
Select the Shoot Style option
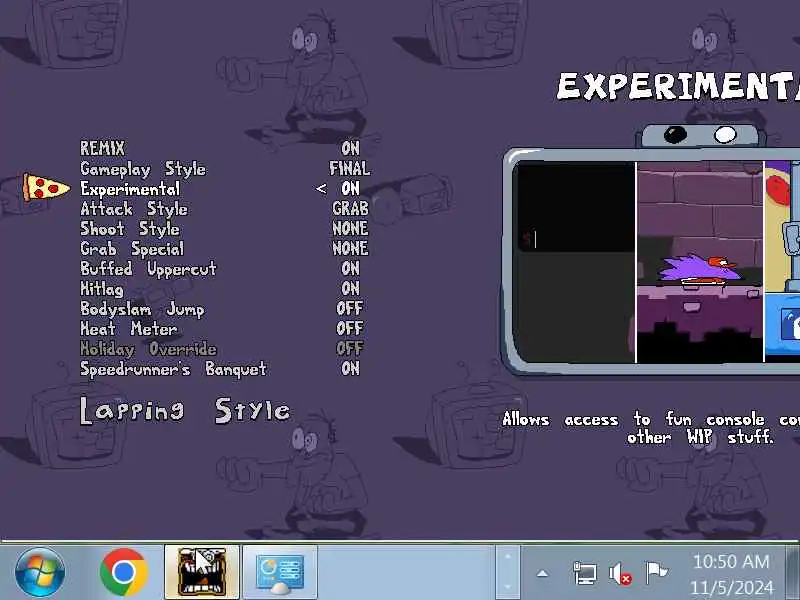click(130, 229)
